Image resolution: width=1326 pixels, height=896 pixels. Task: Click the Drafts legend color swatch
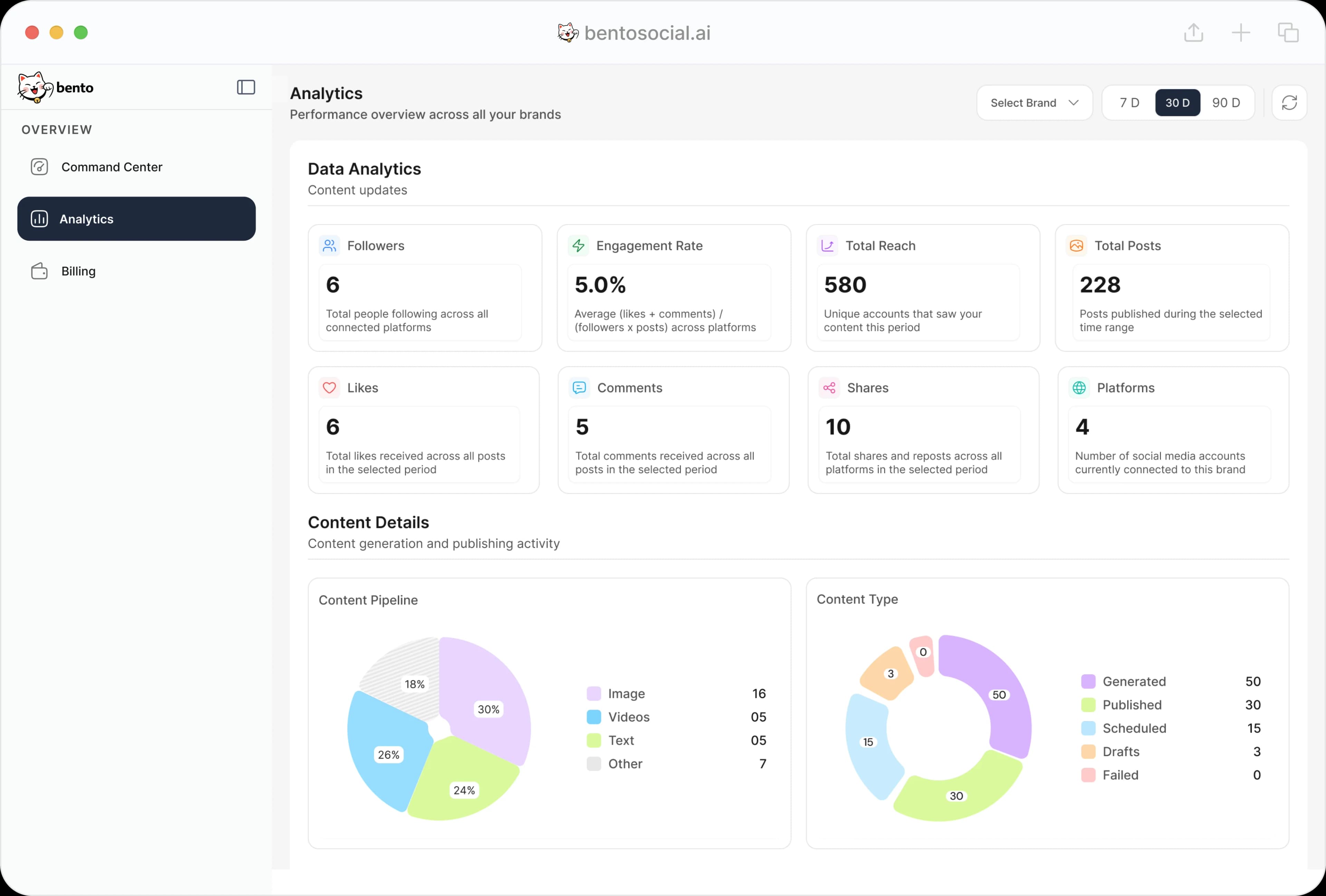(x=1088, y=752)
